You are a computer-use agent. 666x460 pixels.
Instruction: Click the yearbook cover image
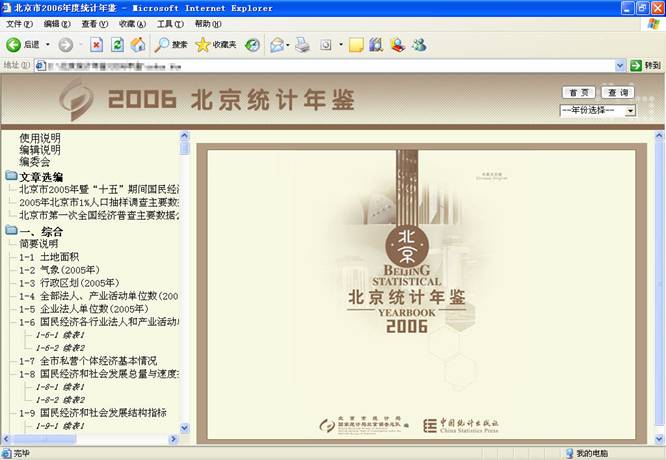(421, 294)
